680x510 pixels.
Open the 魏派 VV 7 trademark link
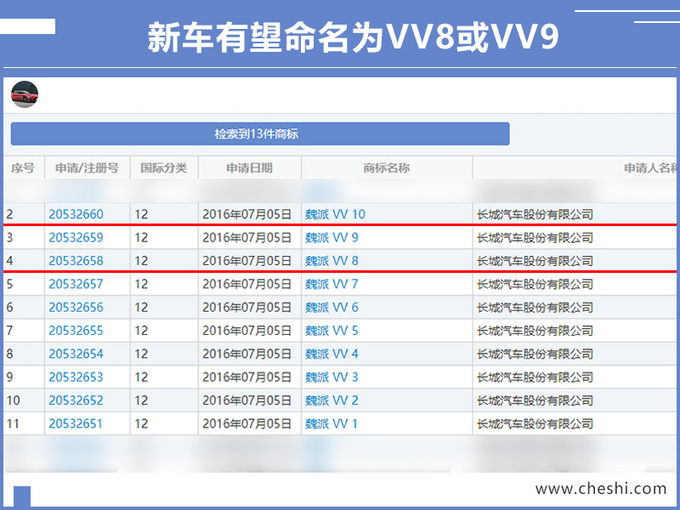click(332, 284)
